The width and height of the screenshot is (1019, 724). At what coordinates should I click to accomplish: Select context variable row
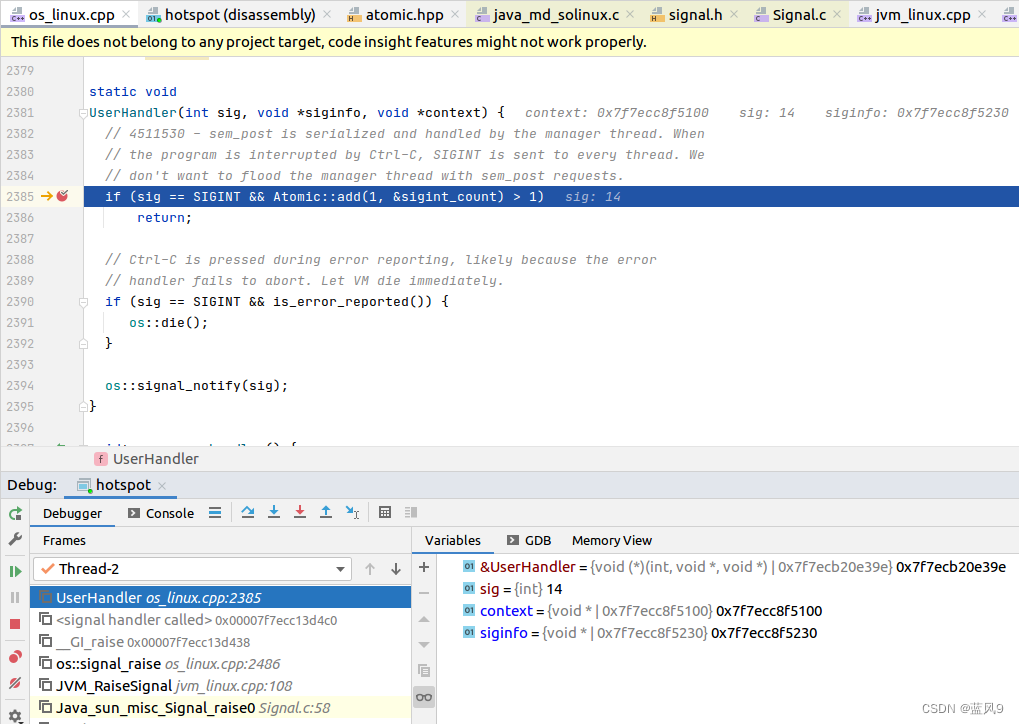point(728,611)
